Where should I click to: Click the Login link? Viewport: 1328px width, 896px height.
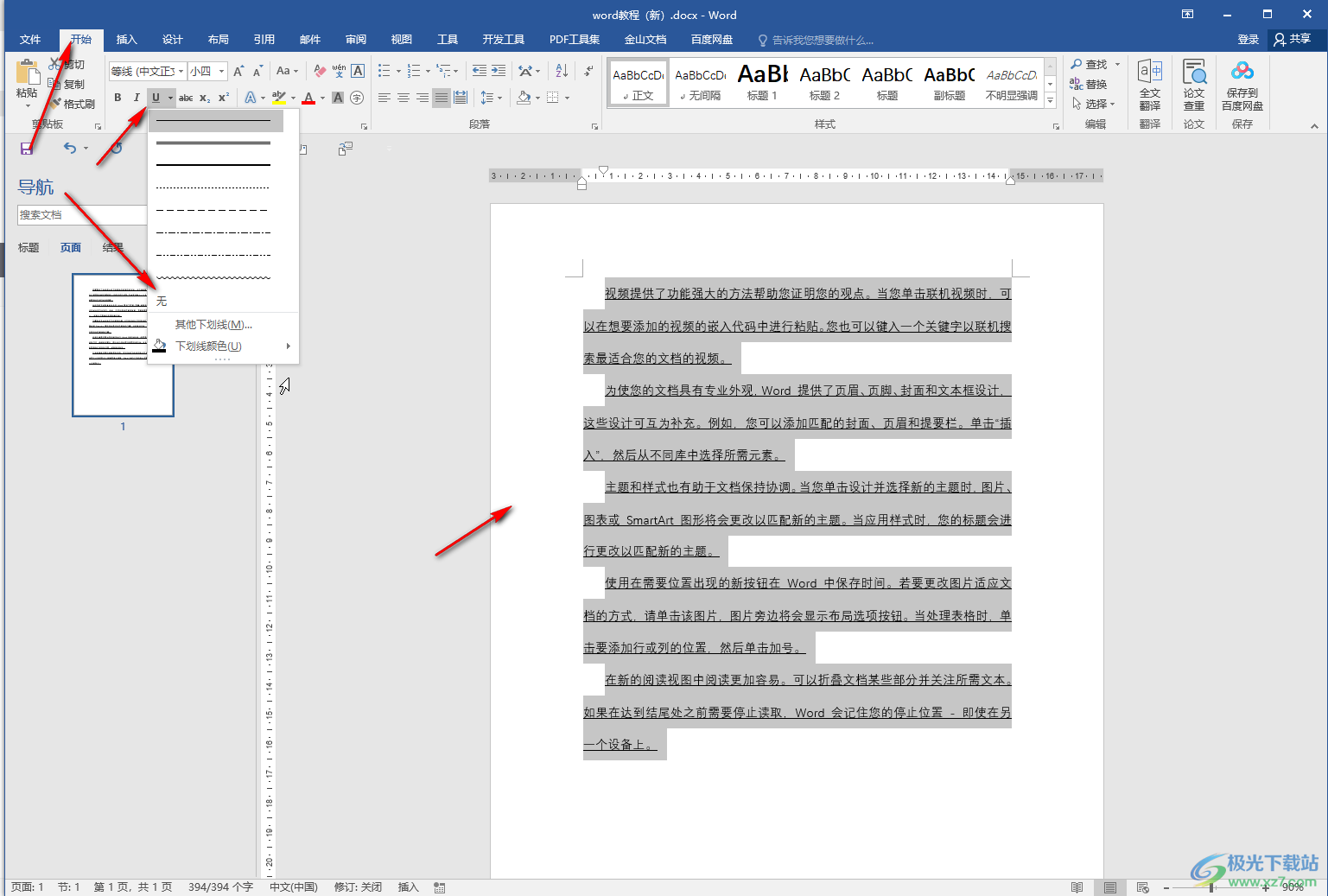1248,40
